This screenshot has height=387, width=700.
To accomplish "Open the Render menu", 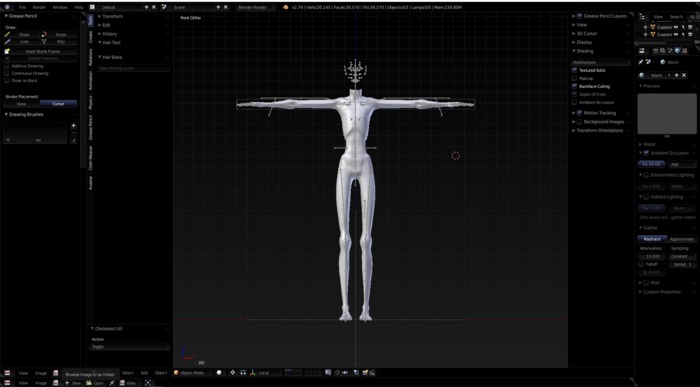I will (x=39, y=7).
